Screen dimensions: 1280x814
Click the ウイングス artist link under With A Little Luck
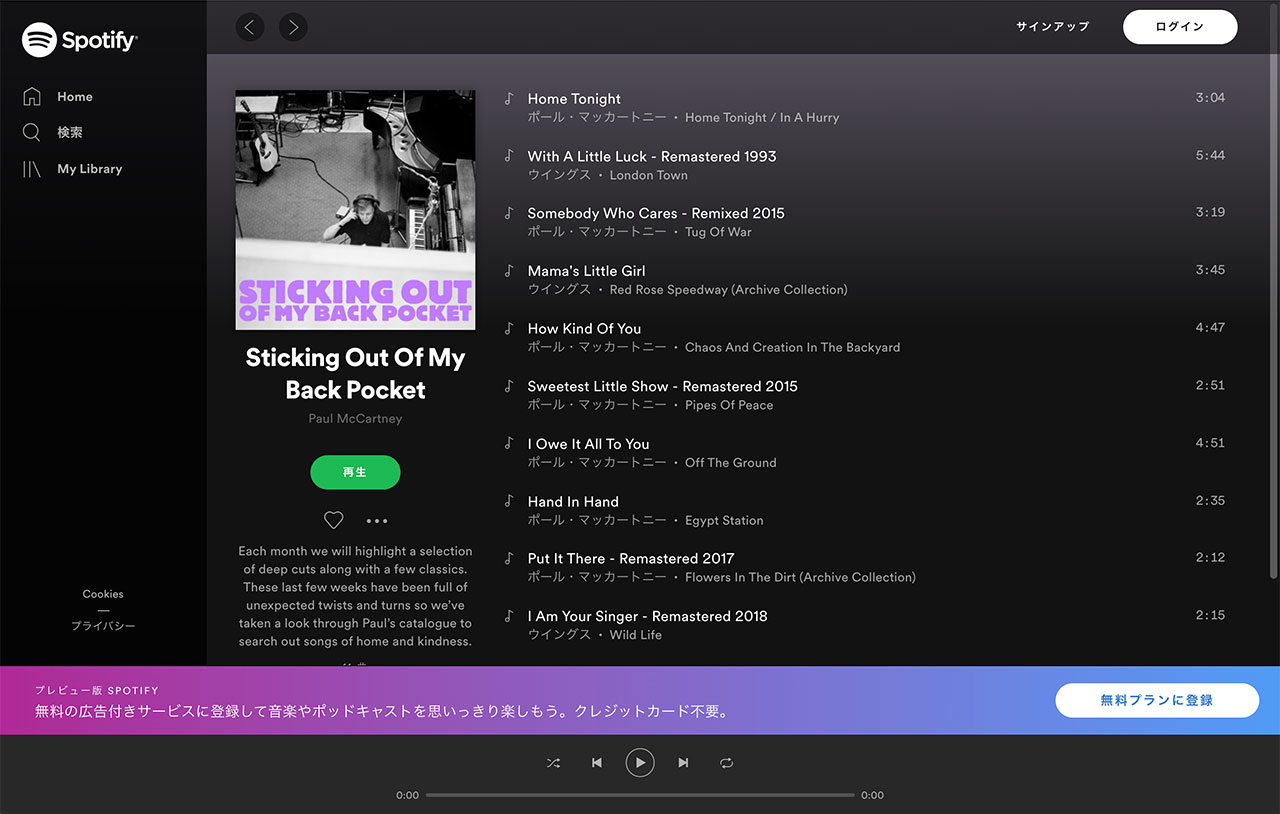560,175
